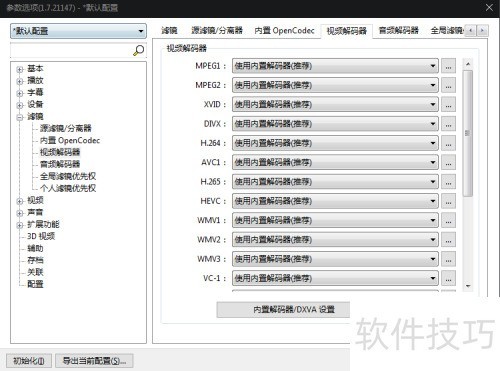
Task: Open the VC-1 decoder dropdown
Action: (335, 278)
